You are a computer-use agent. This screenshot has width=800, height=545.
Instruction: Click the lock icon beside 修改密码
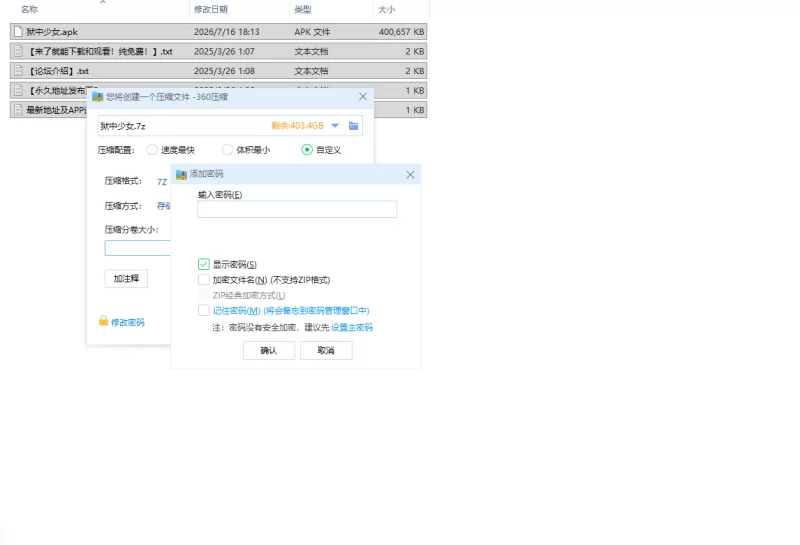pos(103,321)
